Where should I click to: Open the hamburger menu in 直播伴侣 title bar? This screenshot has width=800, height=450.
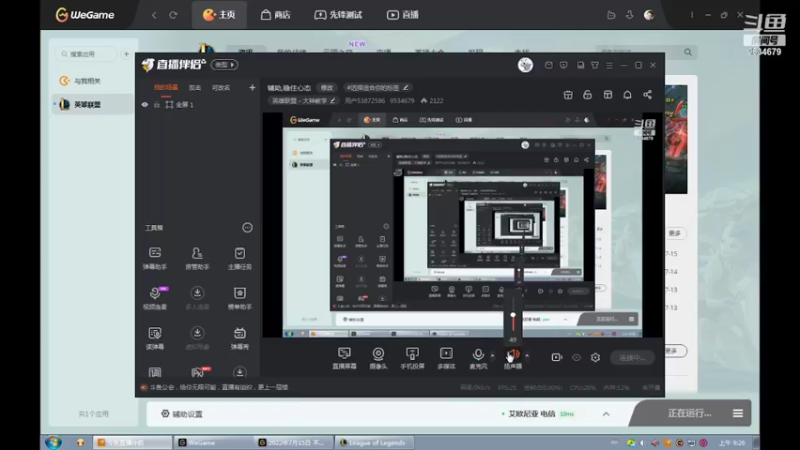pyautogui.click(x=609, y=65)
